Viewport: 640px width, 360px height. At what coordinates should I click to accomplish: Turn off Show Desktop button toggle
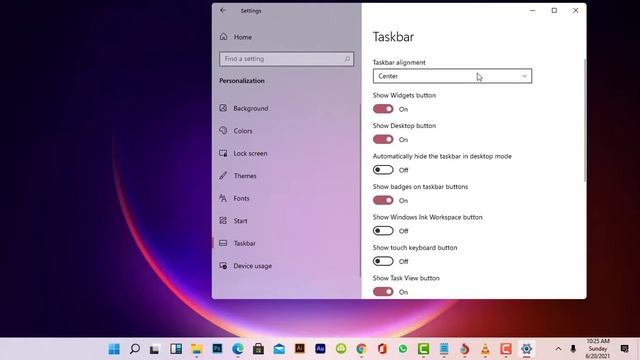click(x=383, y=140)
